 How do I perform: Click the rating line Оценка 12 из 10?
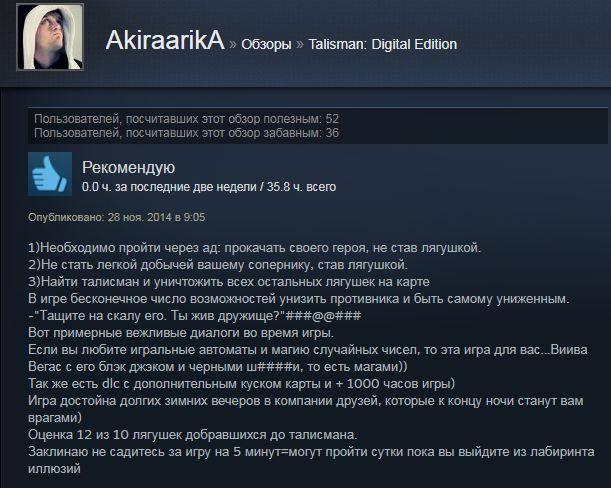point(192,435)
